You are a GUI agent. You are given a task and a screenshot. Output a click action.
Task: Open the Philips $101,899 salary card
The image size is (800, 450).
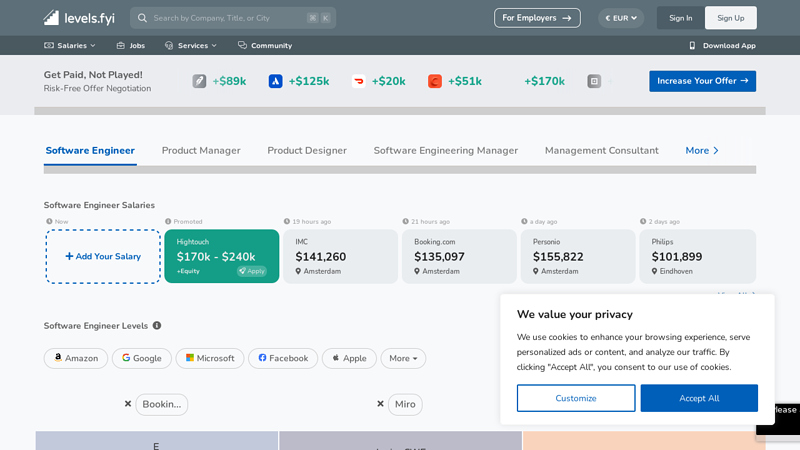[697, 256]
